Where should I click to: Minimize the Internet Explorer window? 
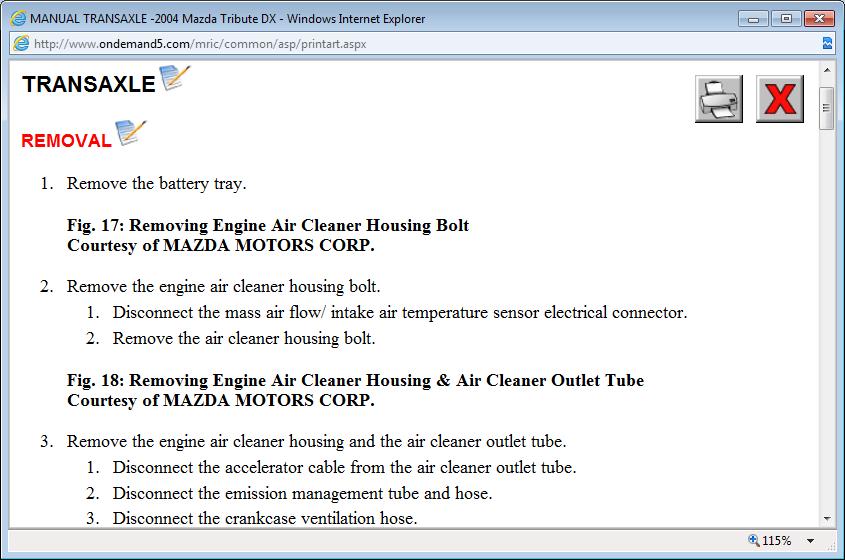pyautogui.click(x=753, y=19)
